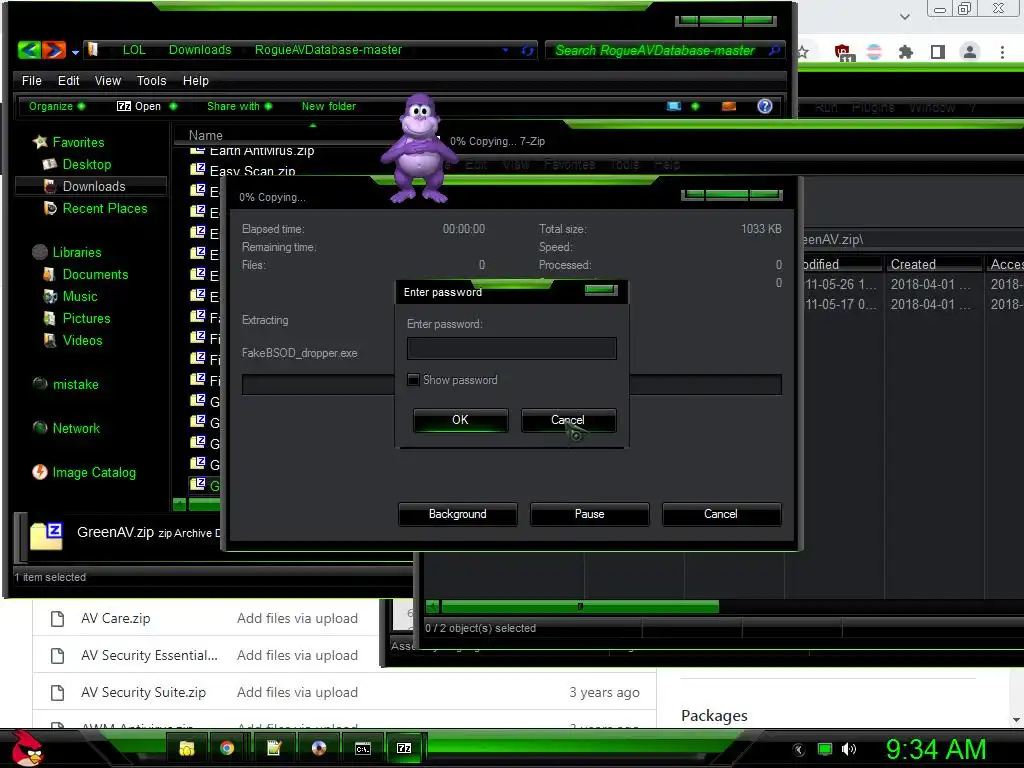Image resolution: width=1024 pixels, height=768 pixels.
Task: Click the blue help question mark icon
Action: click(x=765, y=106)
